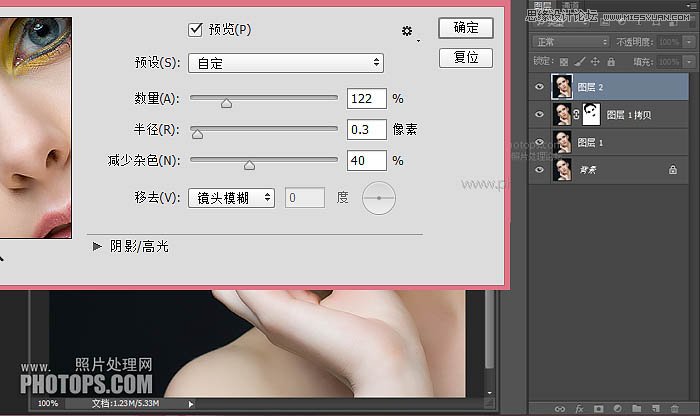Hide the 图层 2 layer
Image resolution: width=700 pixels, height=416 pixels.
(x=539, y=87)
